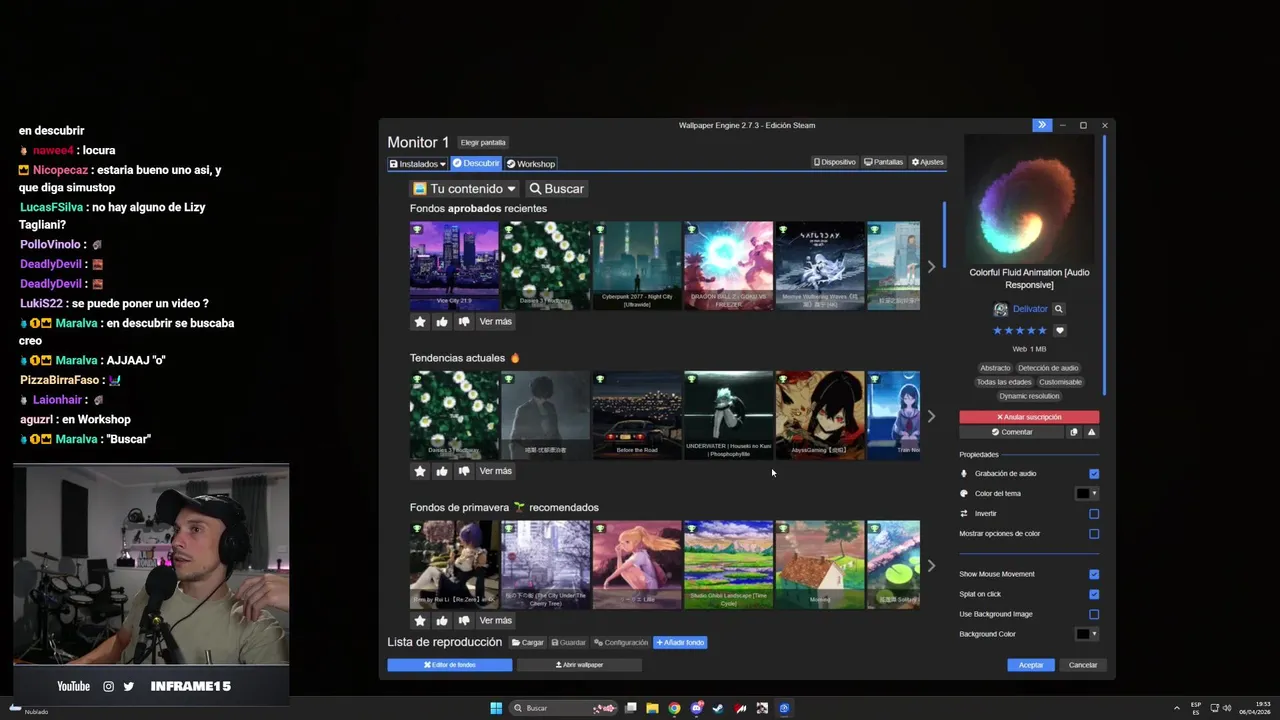Click the copy icon next to Comentar
The width and height of the screenshot is (1280, 720).
pyautogui.click(x=1074, y=432)
